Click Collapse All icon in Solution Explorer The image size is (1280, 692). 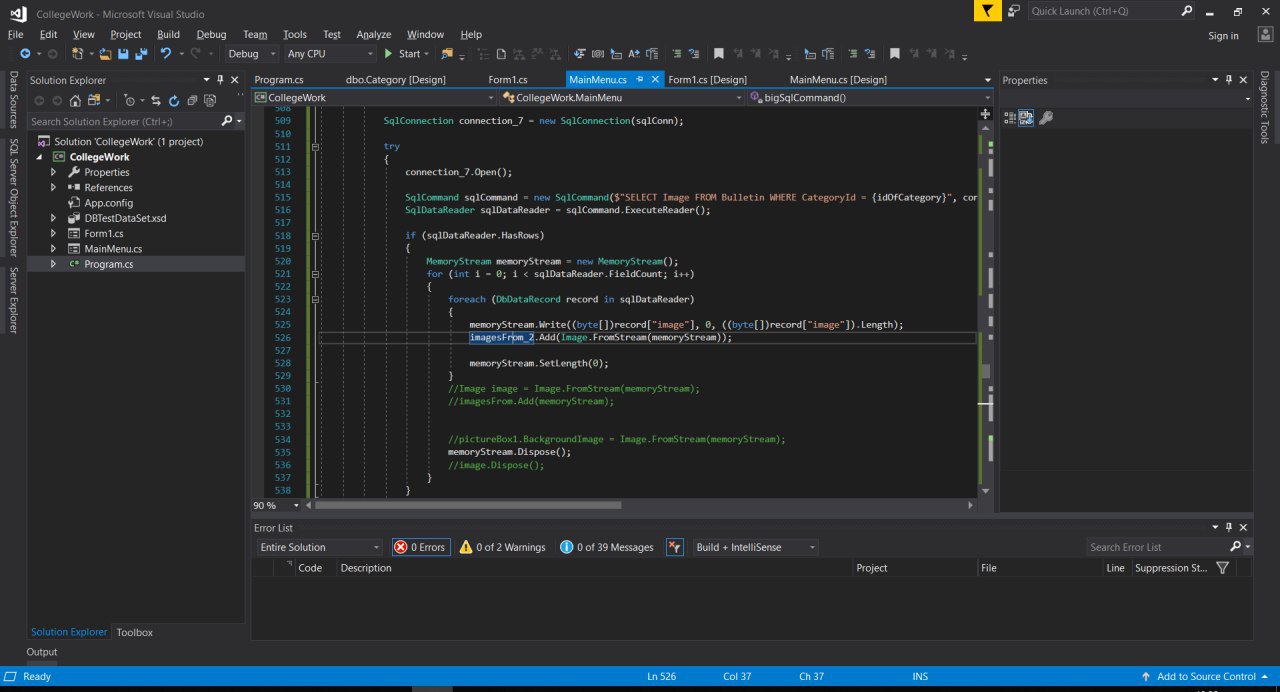click(x=191, y=100)
